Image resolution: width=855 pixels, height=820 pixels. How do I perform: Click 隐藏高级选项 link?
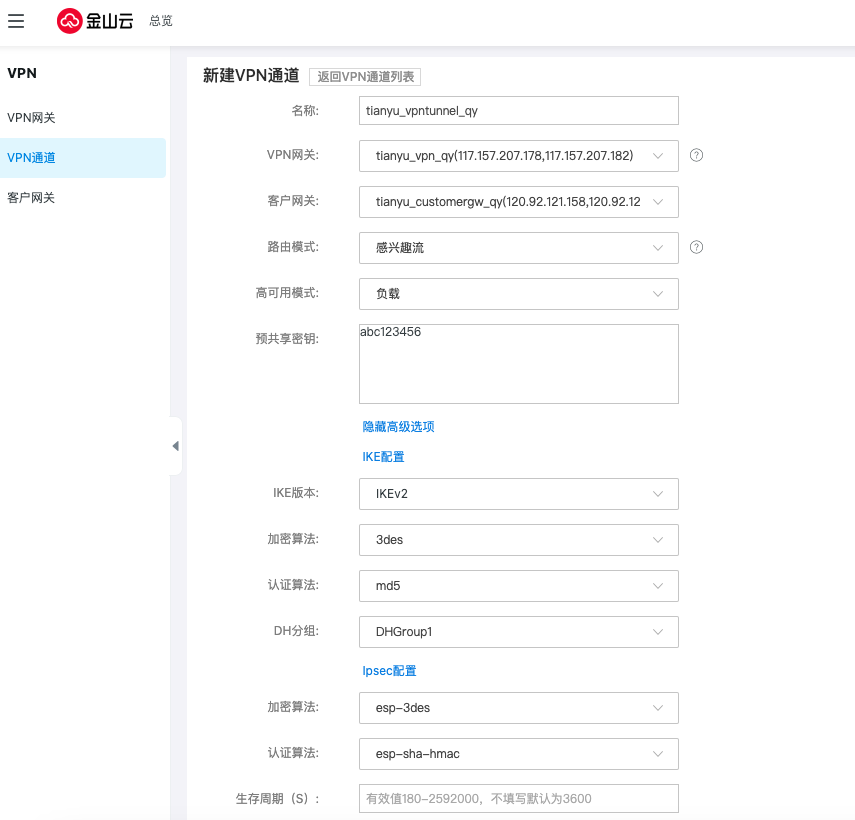[x=398, y=426]
